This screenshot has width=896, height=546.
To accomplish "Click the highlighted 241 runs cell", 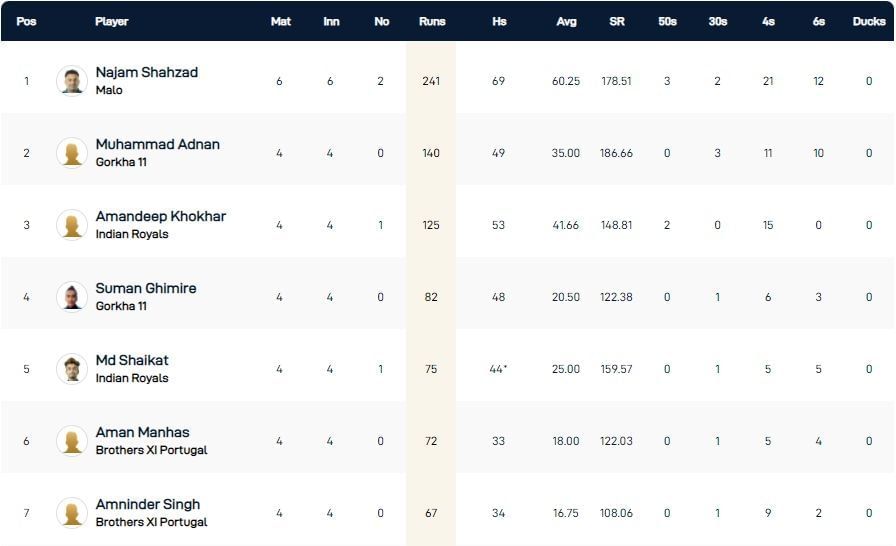I will click(x=431, y=81).
